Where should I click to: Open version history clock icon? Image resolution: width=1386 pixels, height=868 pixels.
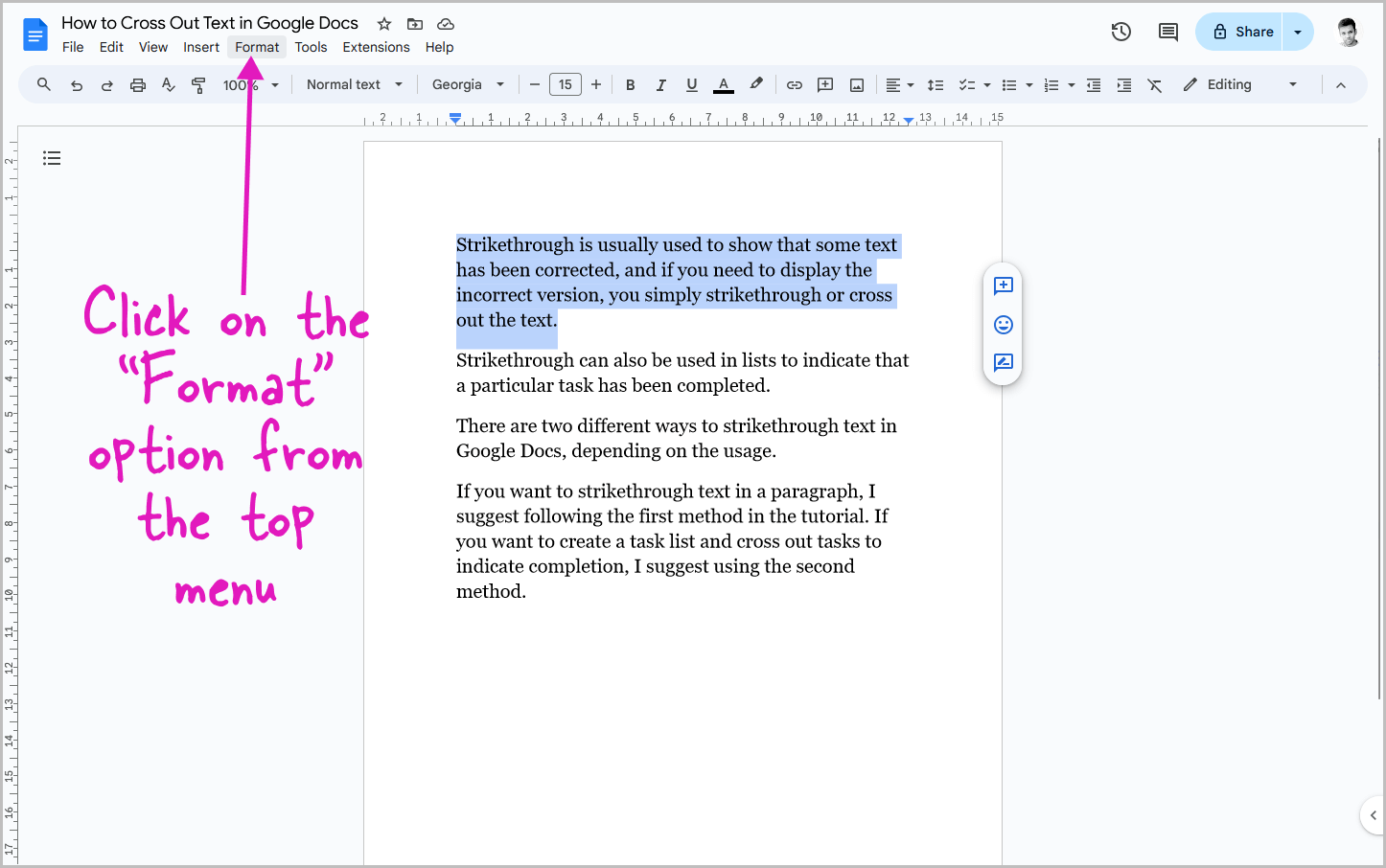tap(1121, 32)
